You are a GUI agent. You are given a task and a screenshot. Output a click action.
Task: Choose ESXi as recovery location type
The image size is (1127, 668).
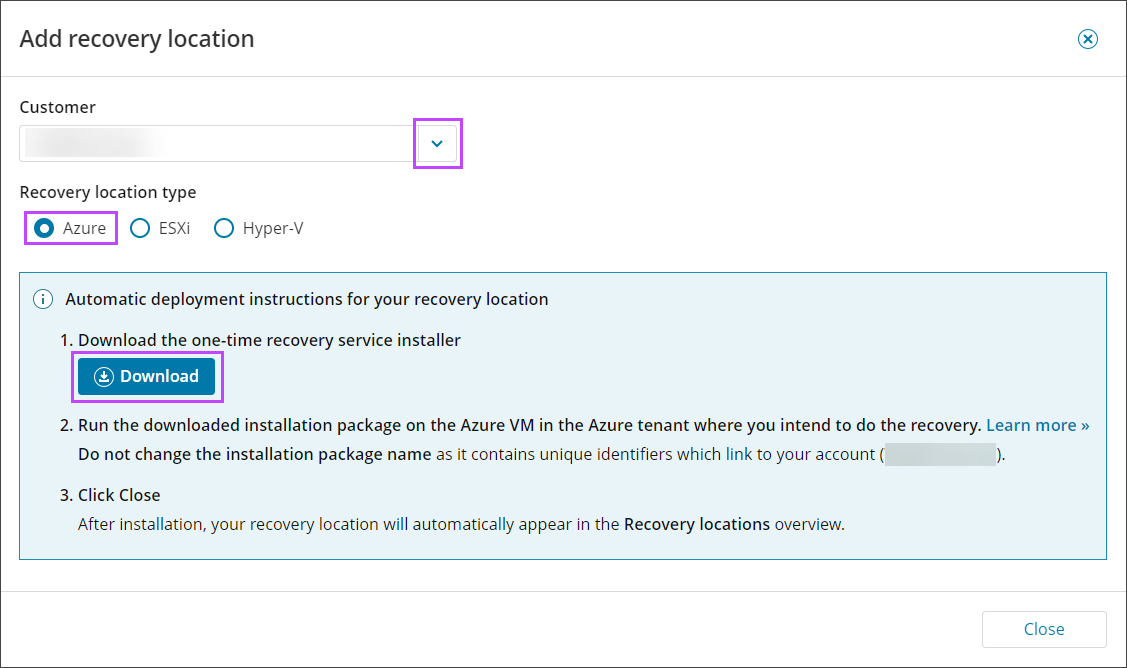point(141,228)
